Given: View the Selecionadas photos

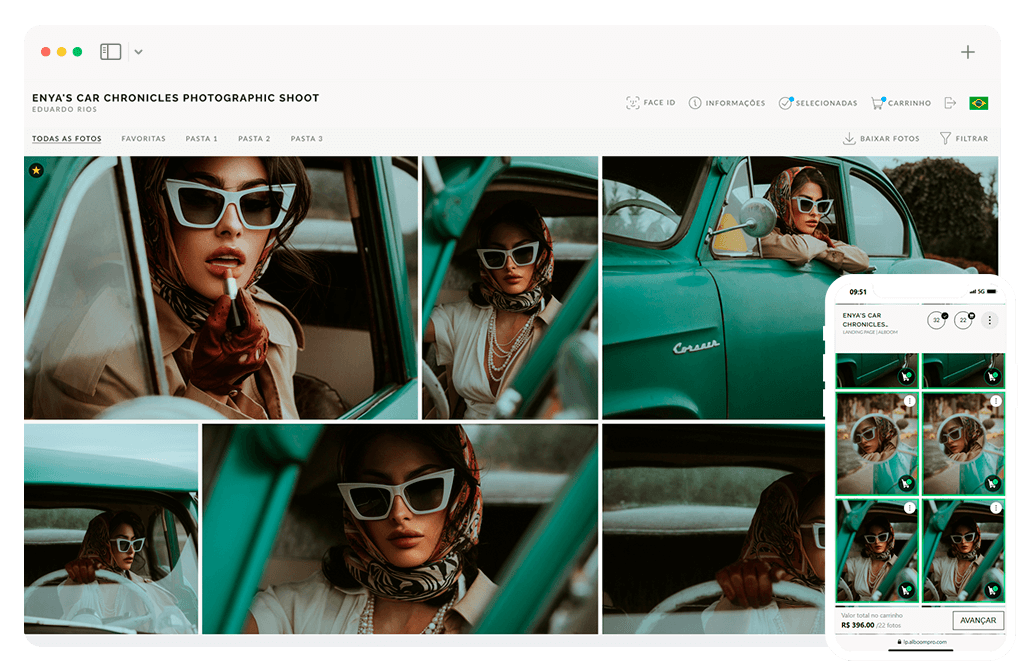Looking at the screenshot, I should [817, 103].
